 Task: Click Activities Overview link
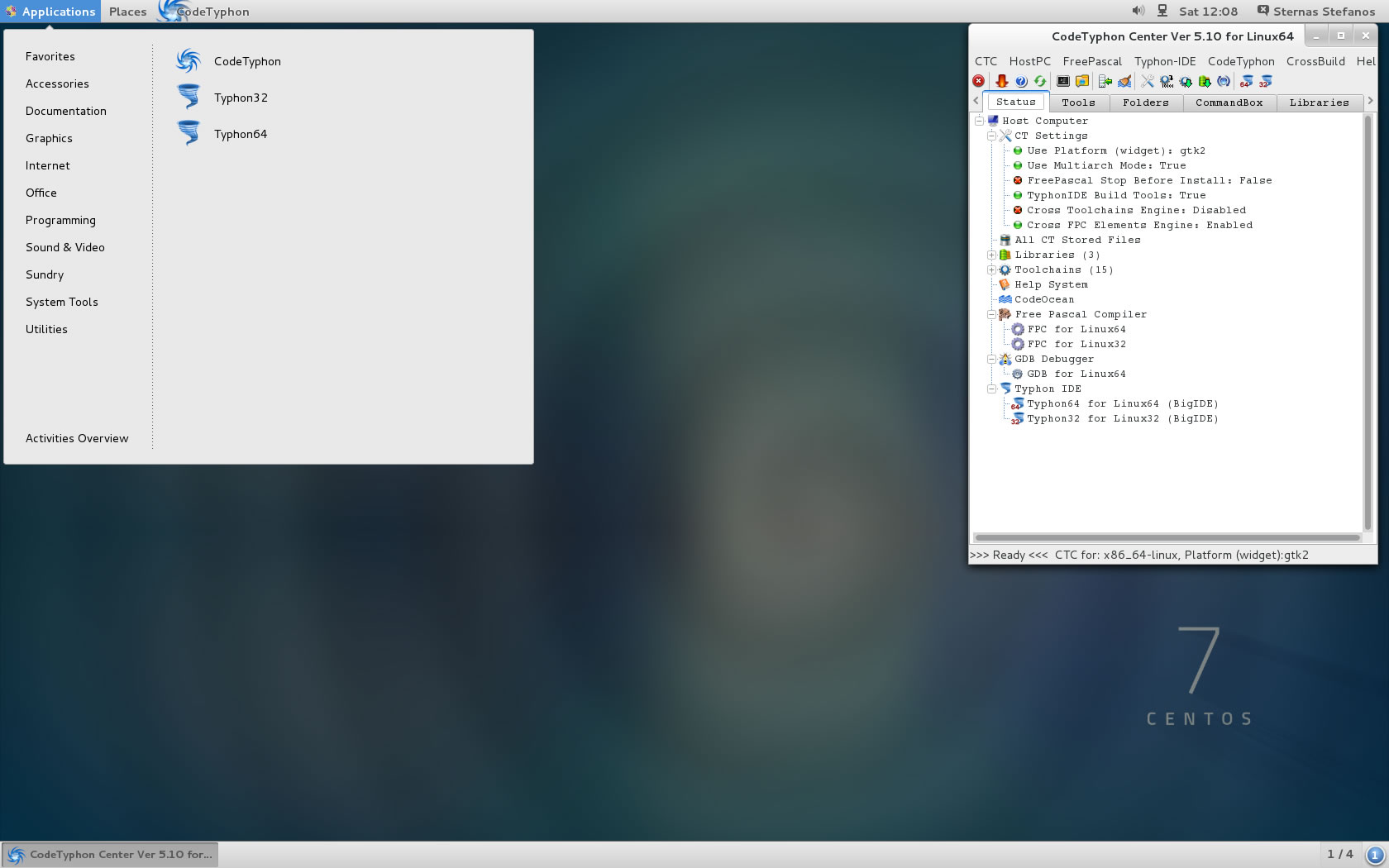click(x=77, y=438)
